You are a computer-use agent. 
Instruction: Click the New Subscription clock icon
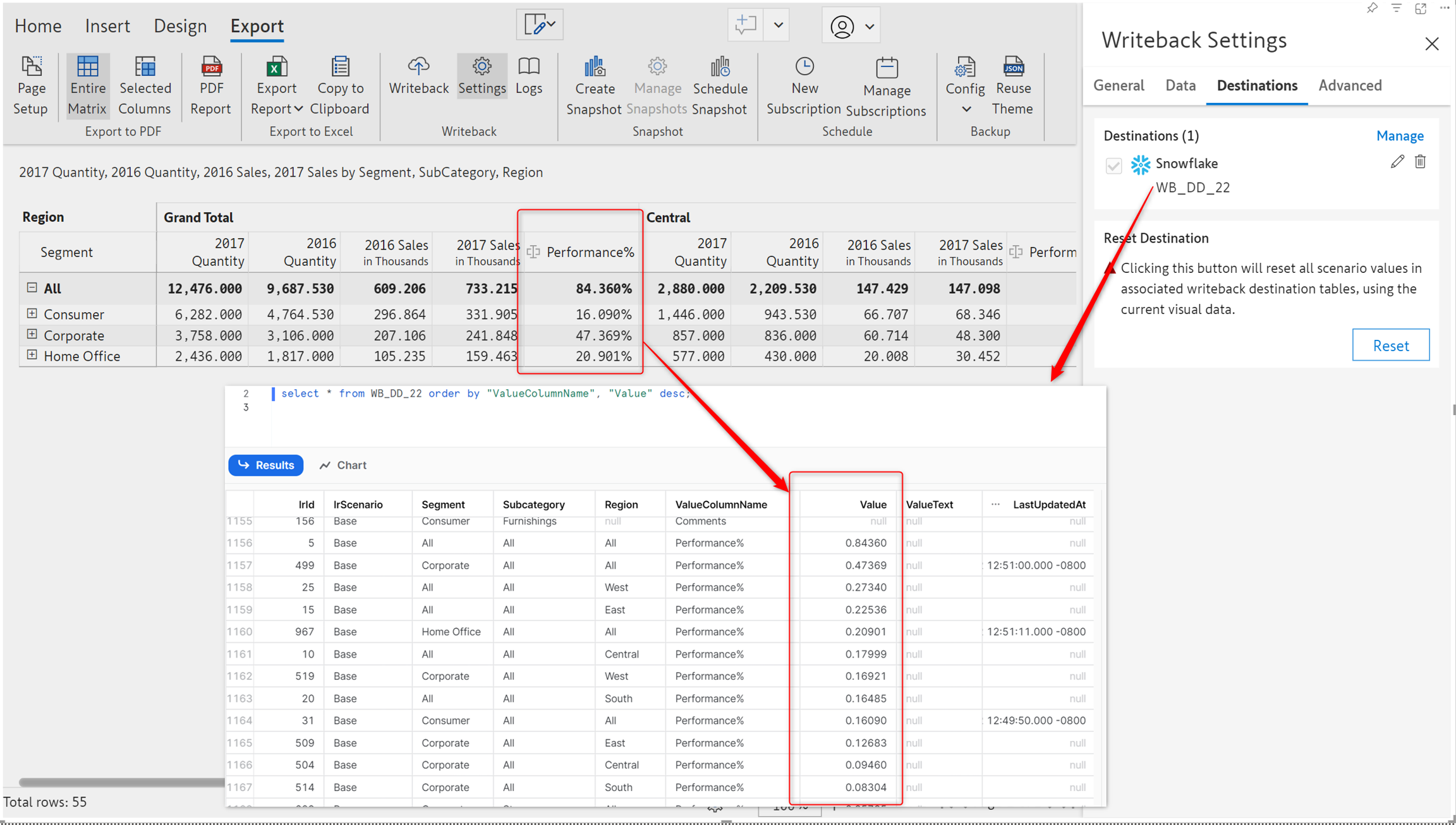(x=804, y=67)
